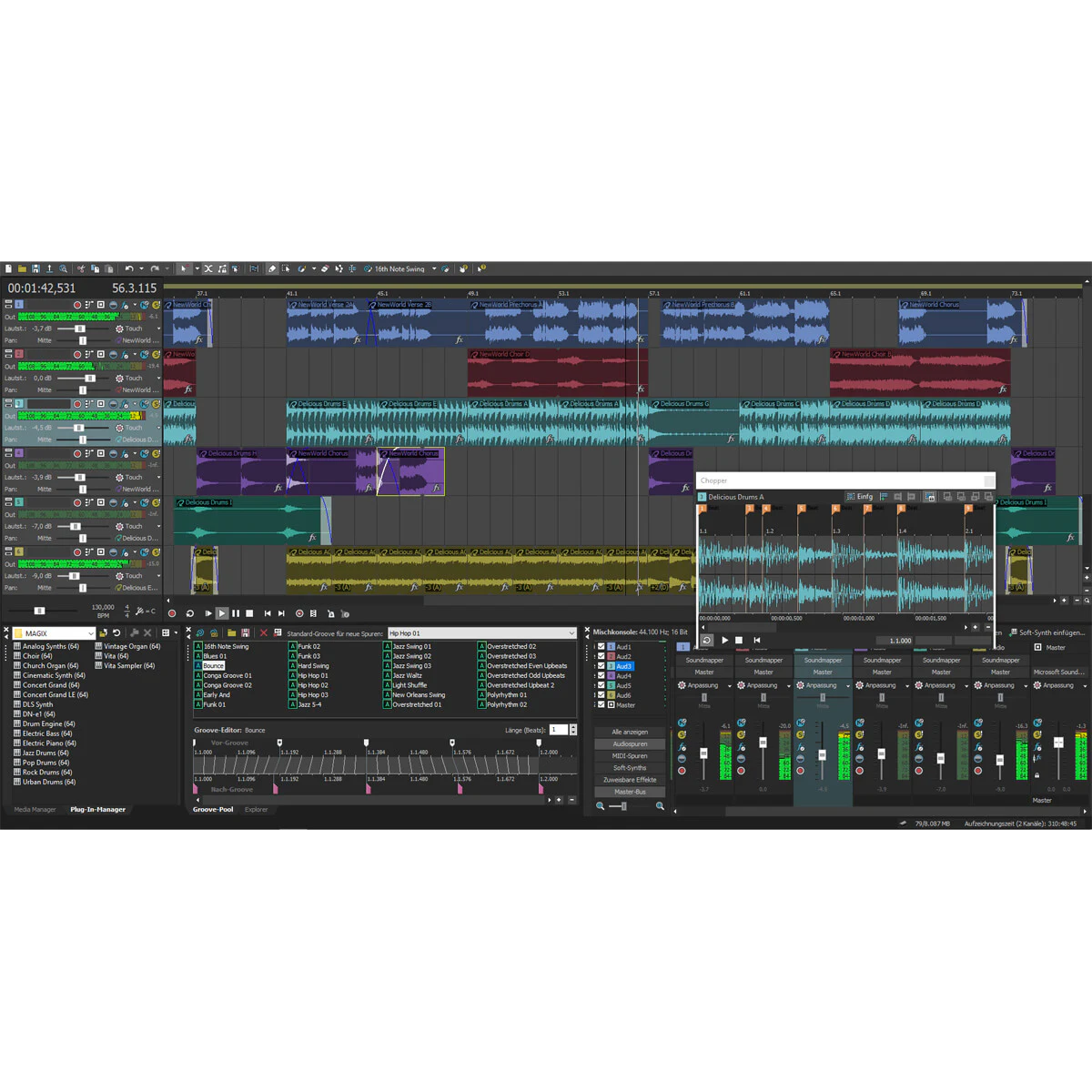Toggle Mute on the Aud3 mixer channel
1092x1092 pixels.
(803, 723)
